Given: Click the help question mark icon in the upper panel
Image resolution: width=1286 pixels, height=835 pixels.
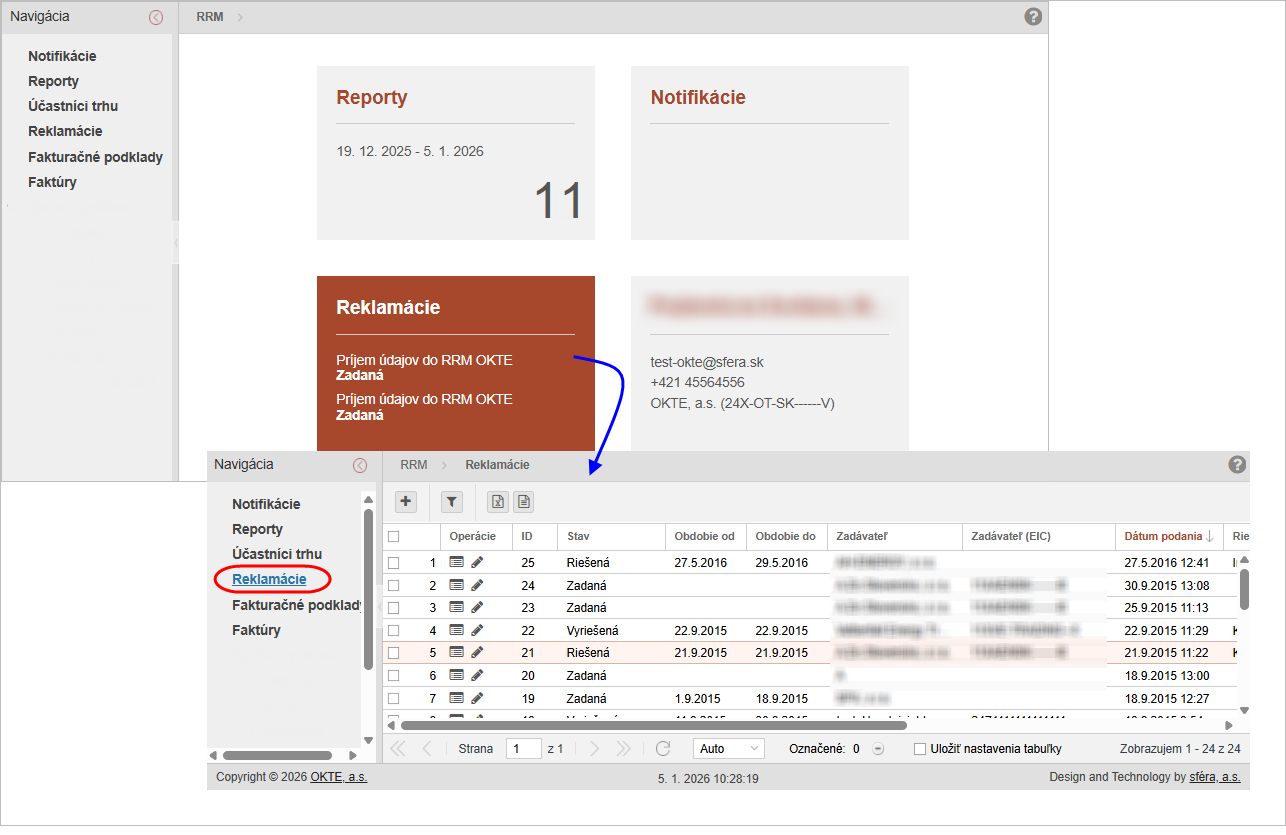Looking at the screenshot, I should pyautogui.click(x=1034, y=17).
